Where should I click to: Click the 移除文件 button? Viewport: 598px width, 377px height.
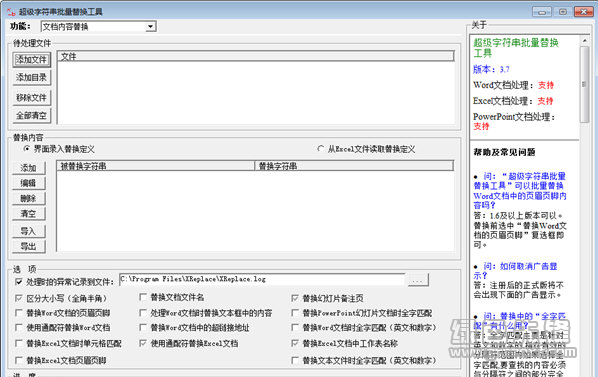point(32,98)
